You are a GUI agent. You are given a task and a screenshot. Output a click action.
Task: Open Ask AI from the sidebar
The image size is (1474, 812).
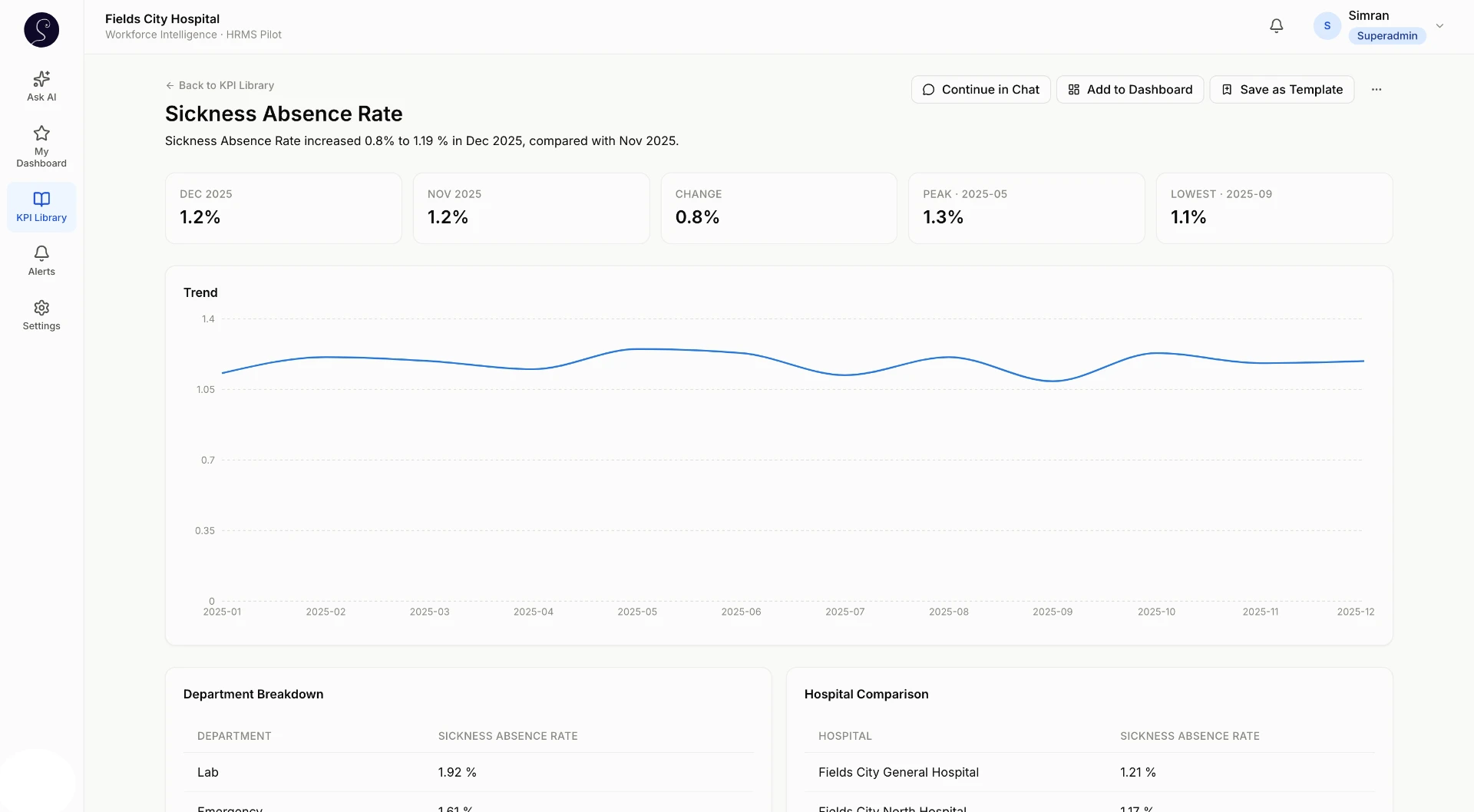[41, 86]
